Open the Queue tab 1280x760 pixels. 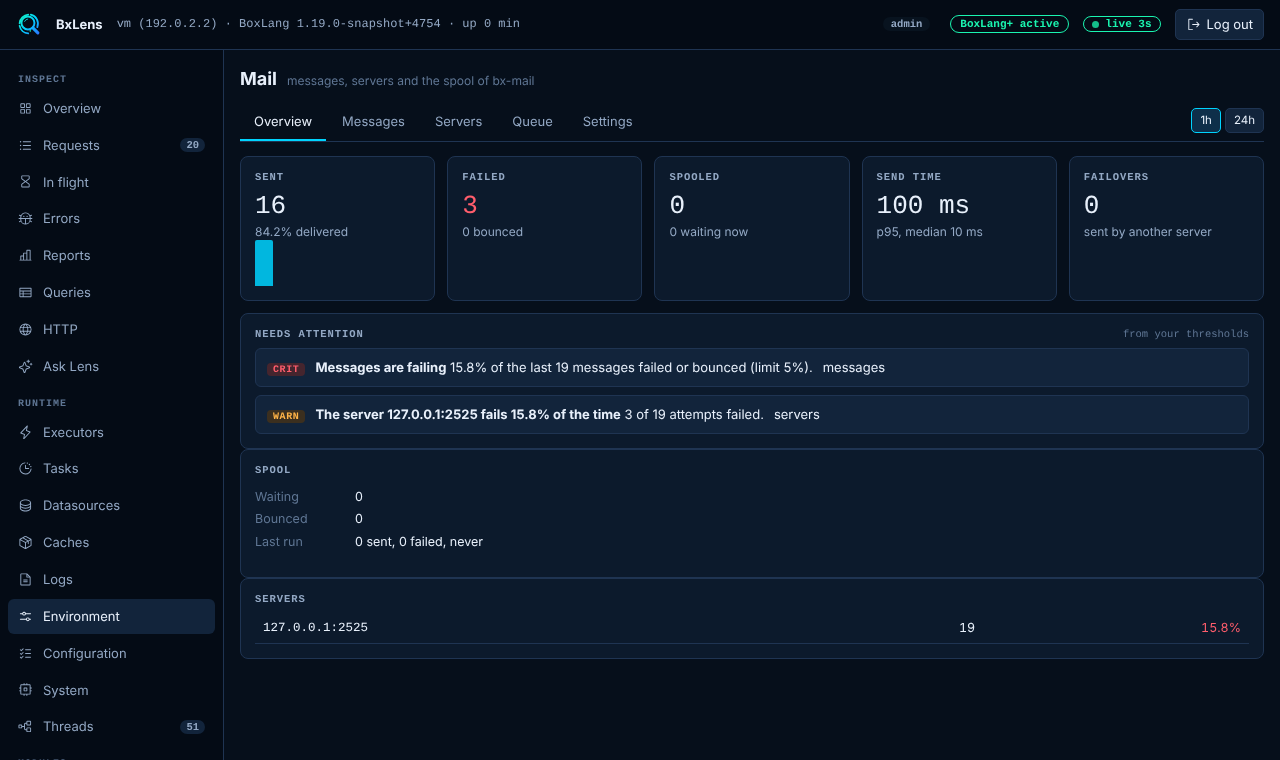tap(532, 121)
